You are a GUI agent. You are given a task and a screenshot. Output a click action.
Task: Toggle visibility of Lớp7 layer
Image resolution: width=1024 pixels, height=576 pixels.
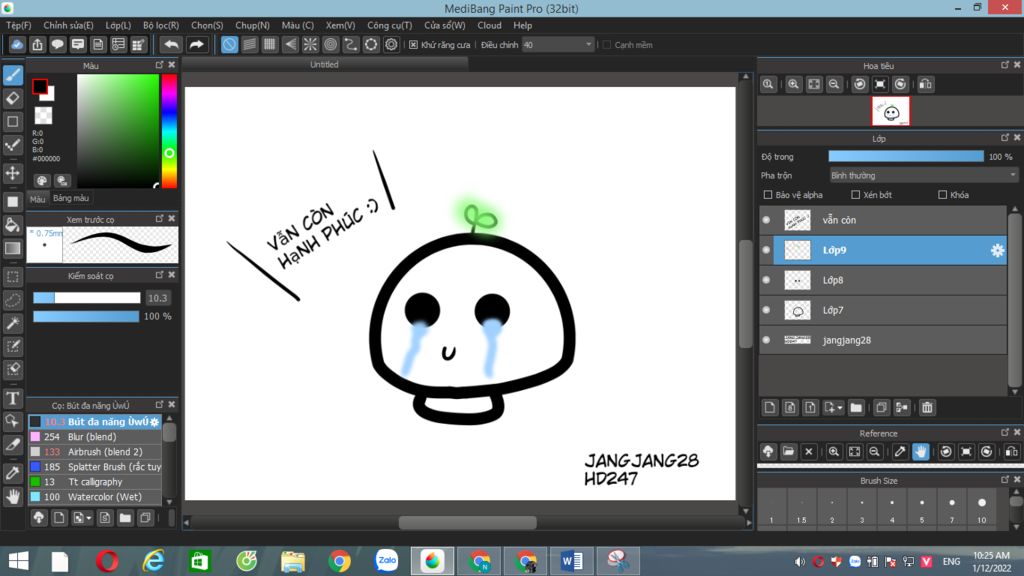[x=767, y=310]
